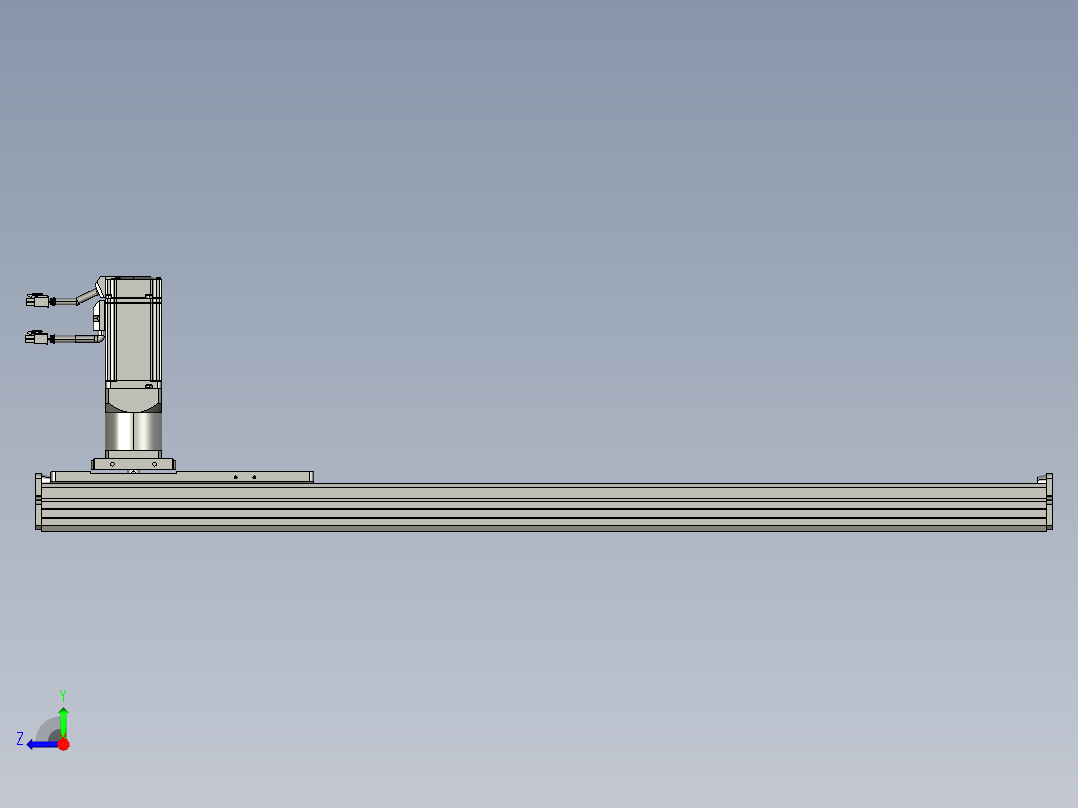Select the motor mounting flange plate
This screenshot has width=1078, height=808.
tap(133, 466)
